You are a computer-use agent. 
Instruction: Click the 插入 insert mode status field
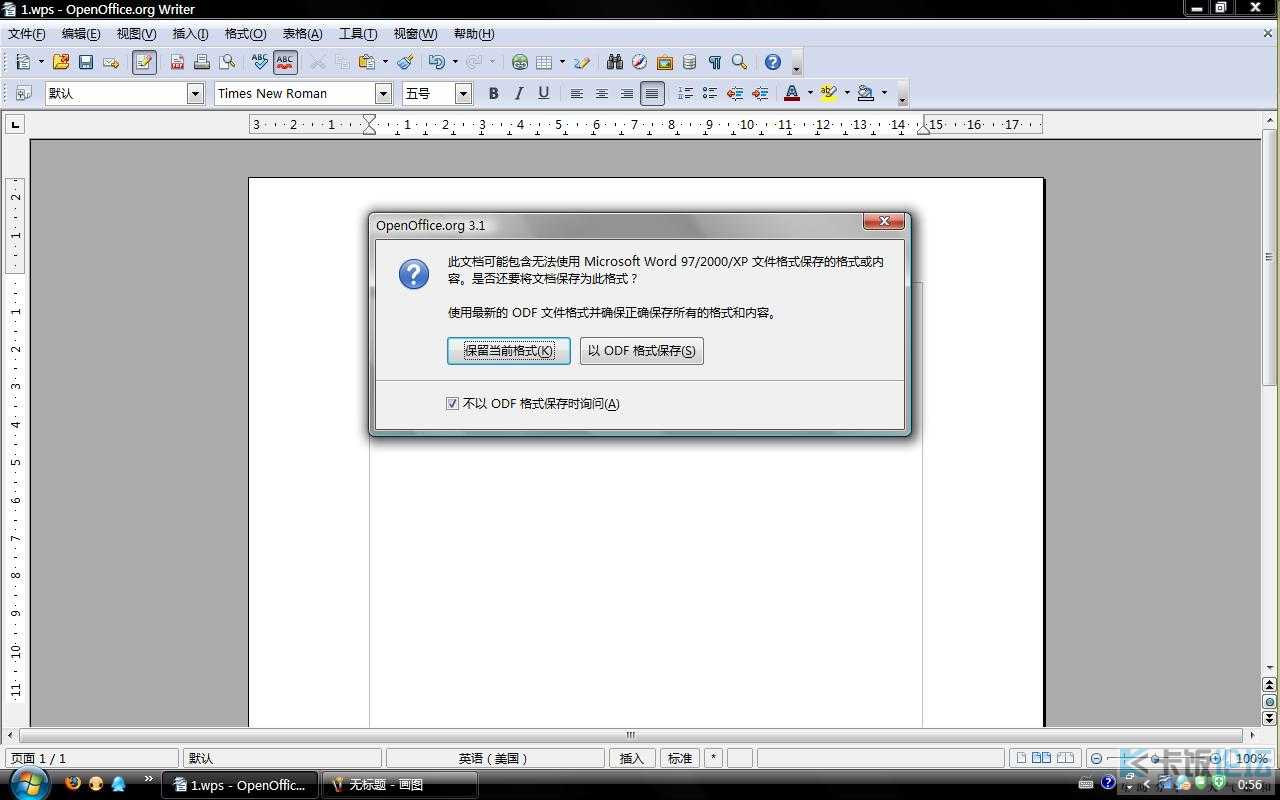(632, 758)
